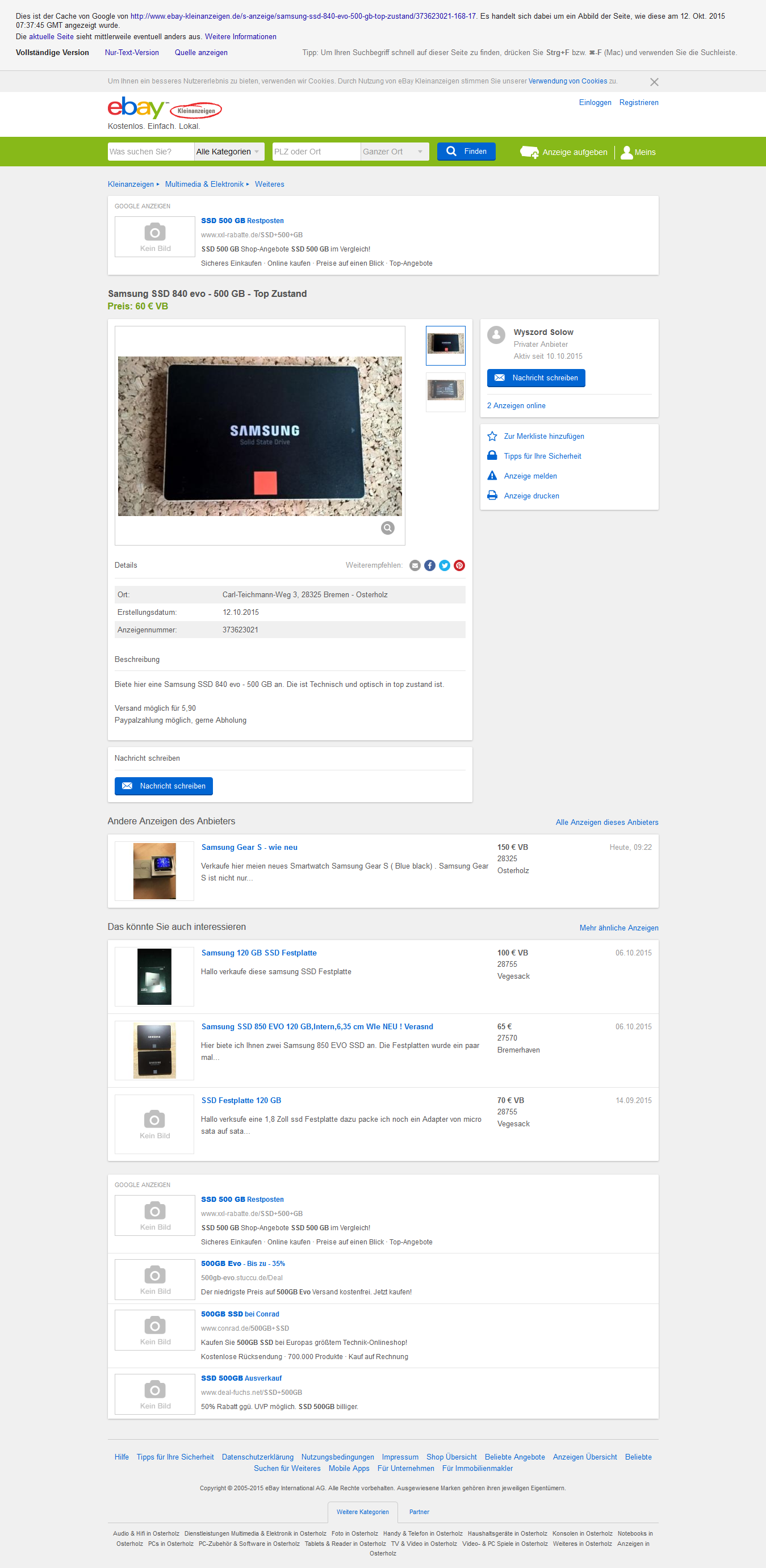
Task: Click the Finden search button
Action: [x=466, y=152]
